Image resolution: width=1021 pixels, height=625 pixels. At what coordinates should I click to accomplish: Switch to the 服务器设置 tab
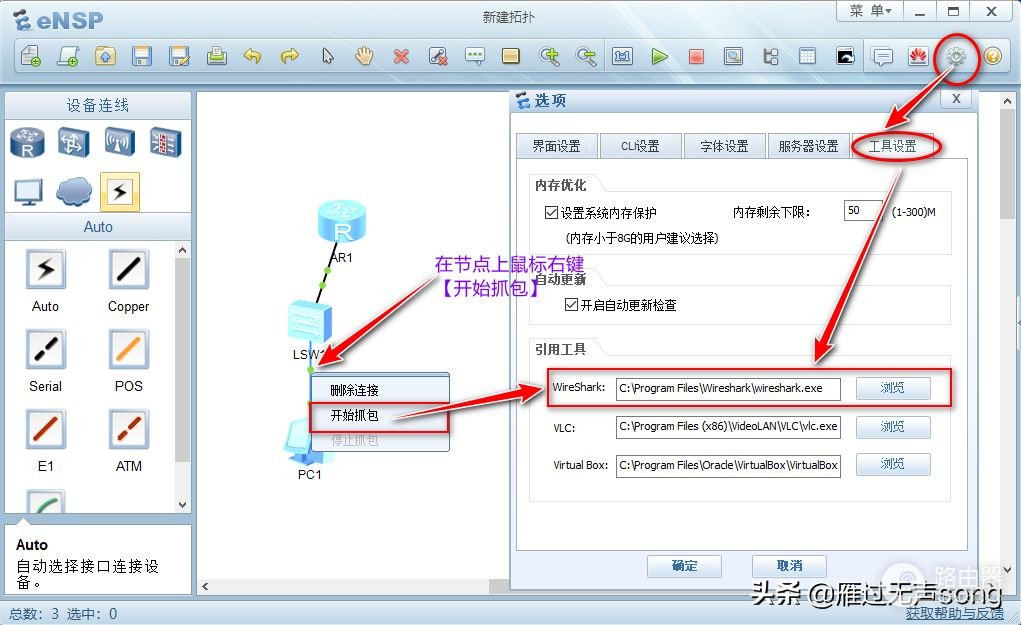tap(808, 146)
